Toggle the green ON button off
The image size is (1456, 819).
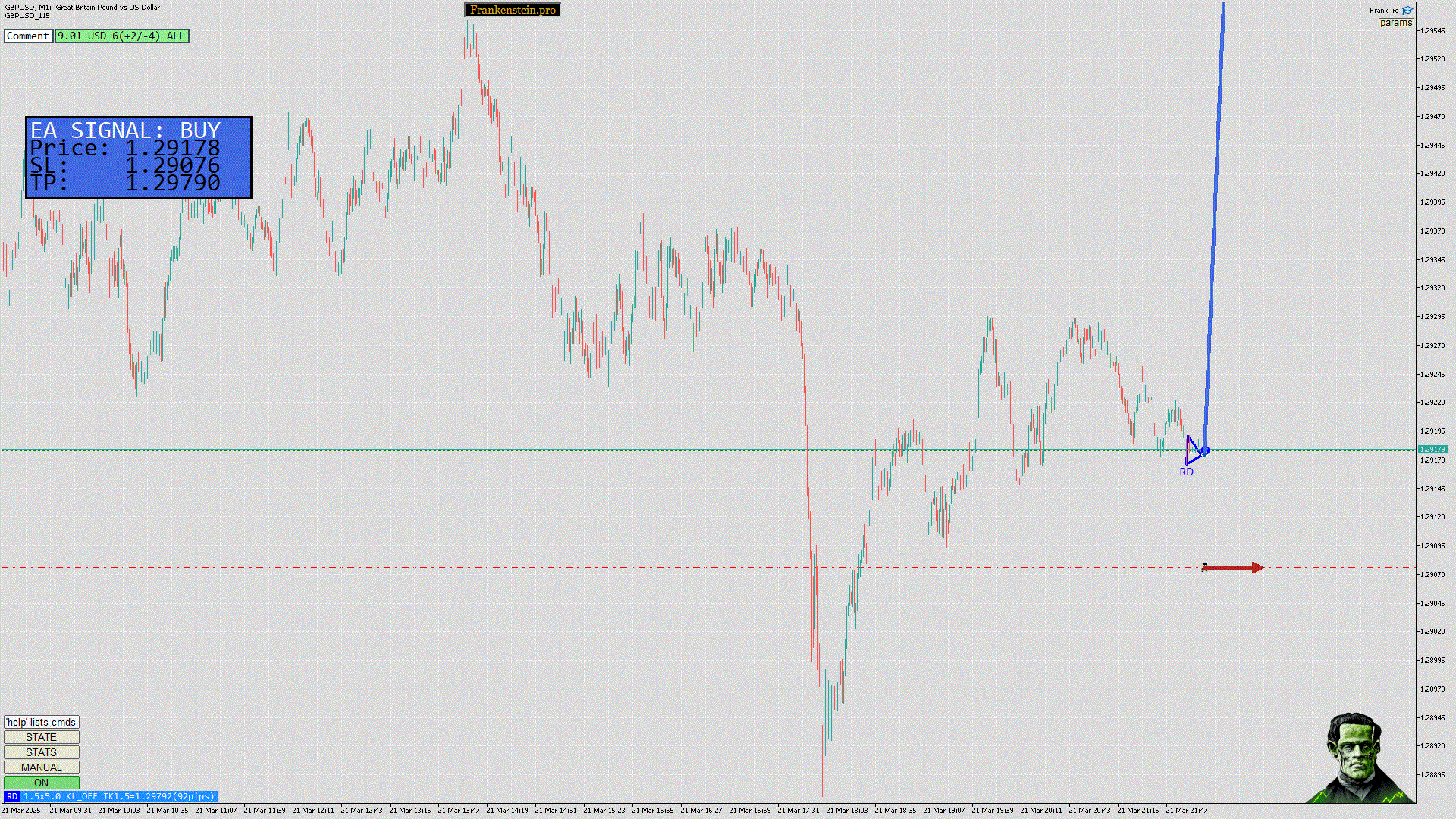pyautogui.click(x=41, y=783)
